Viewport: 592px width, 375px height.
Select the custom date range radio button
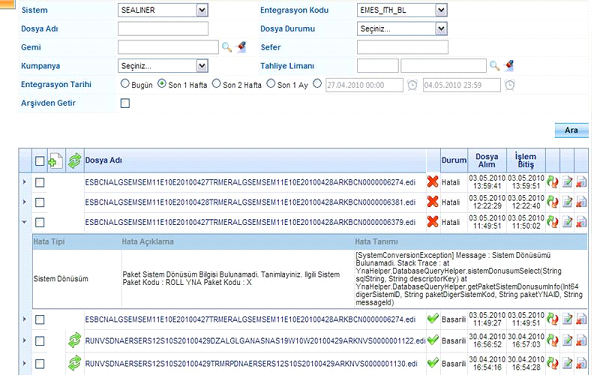317,84
